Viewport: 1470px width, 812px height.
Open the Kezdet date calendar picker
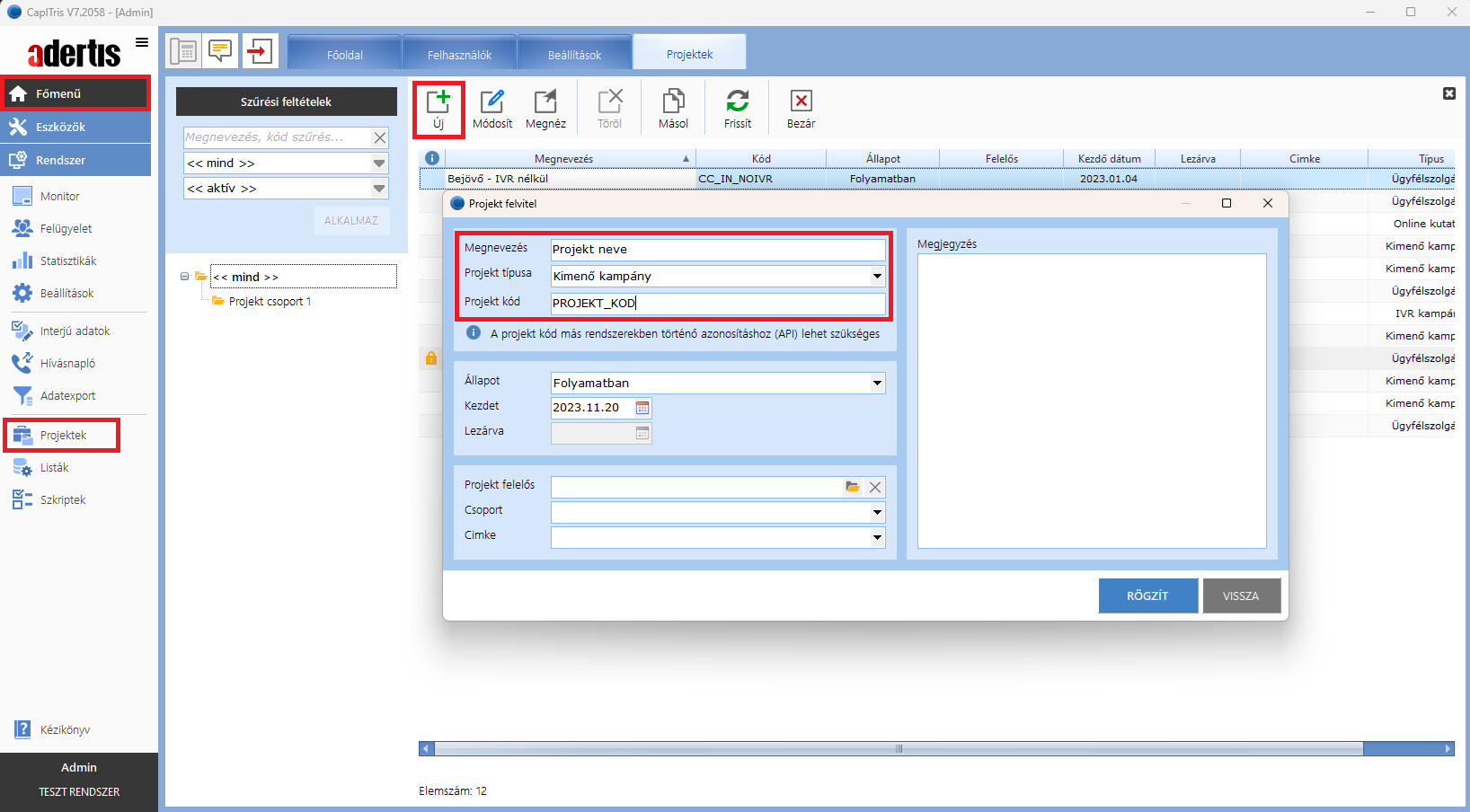642,408
